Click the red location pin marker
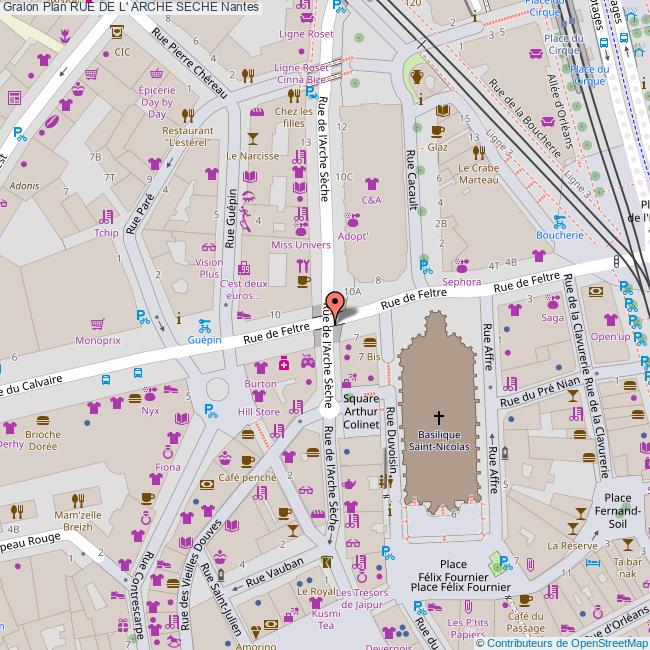This screenshot has height=650, width=650. tap(335, 304)
